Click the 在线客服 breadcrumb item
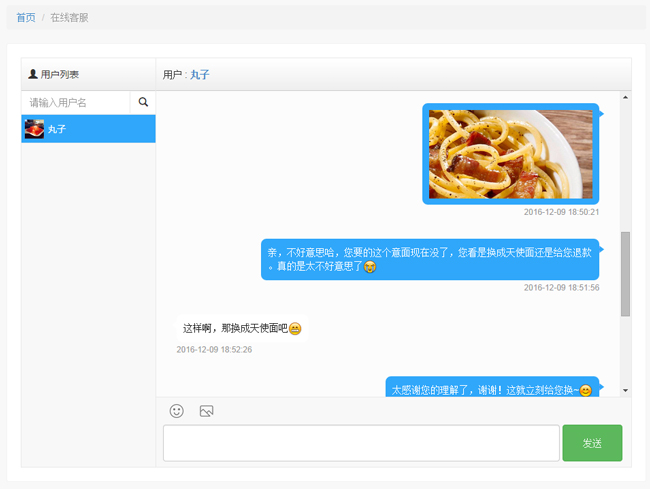This screenshot has width=650, height=489. pyautogui.click(x=69, y=18)
